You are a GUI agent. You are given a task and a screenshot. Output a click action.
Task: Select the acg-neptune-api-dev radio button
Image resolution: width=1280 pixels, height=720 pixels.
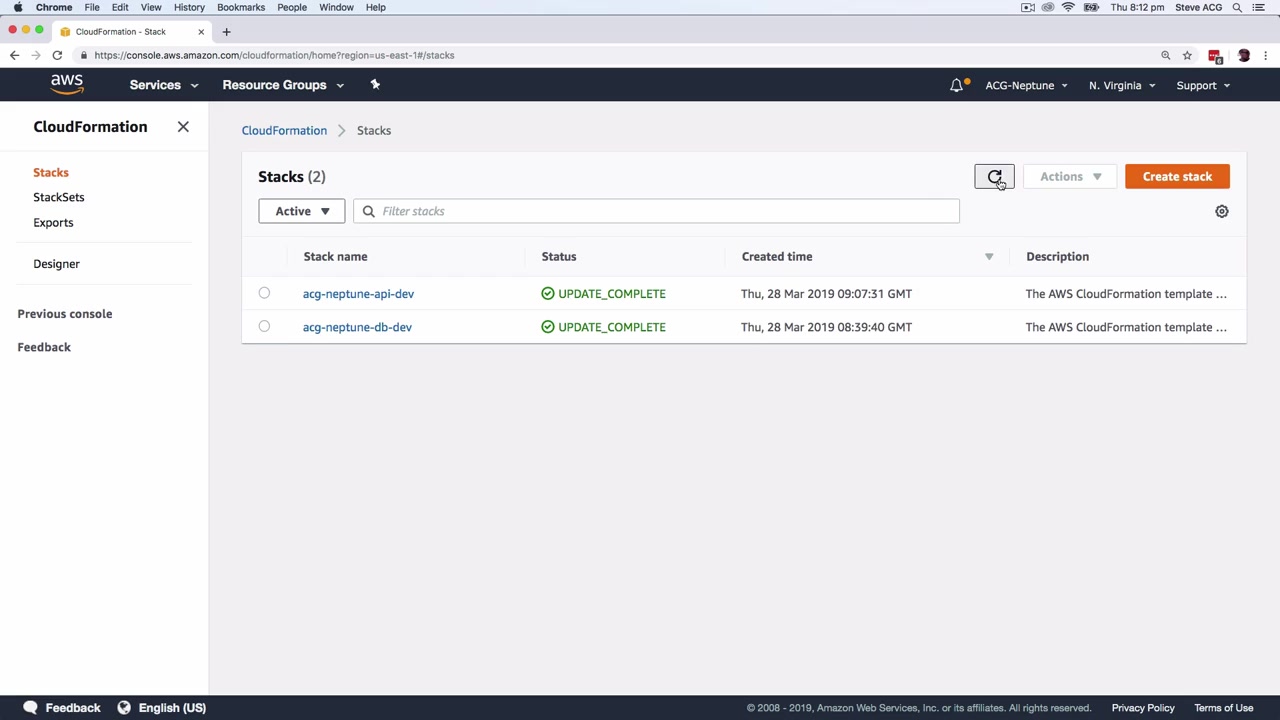[264, 293]
